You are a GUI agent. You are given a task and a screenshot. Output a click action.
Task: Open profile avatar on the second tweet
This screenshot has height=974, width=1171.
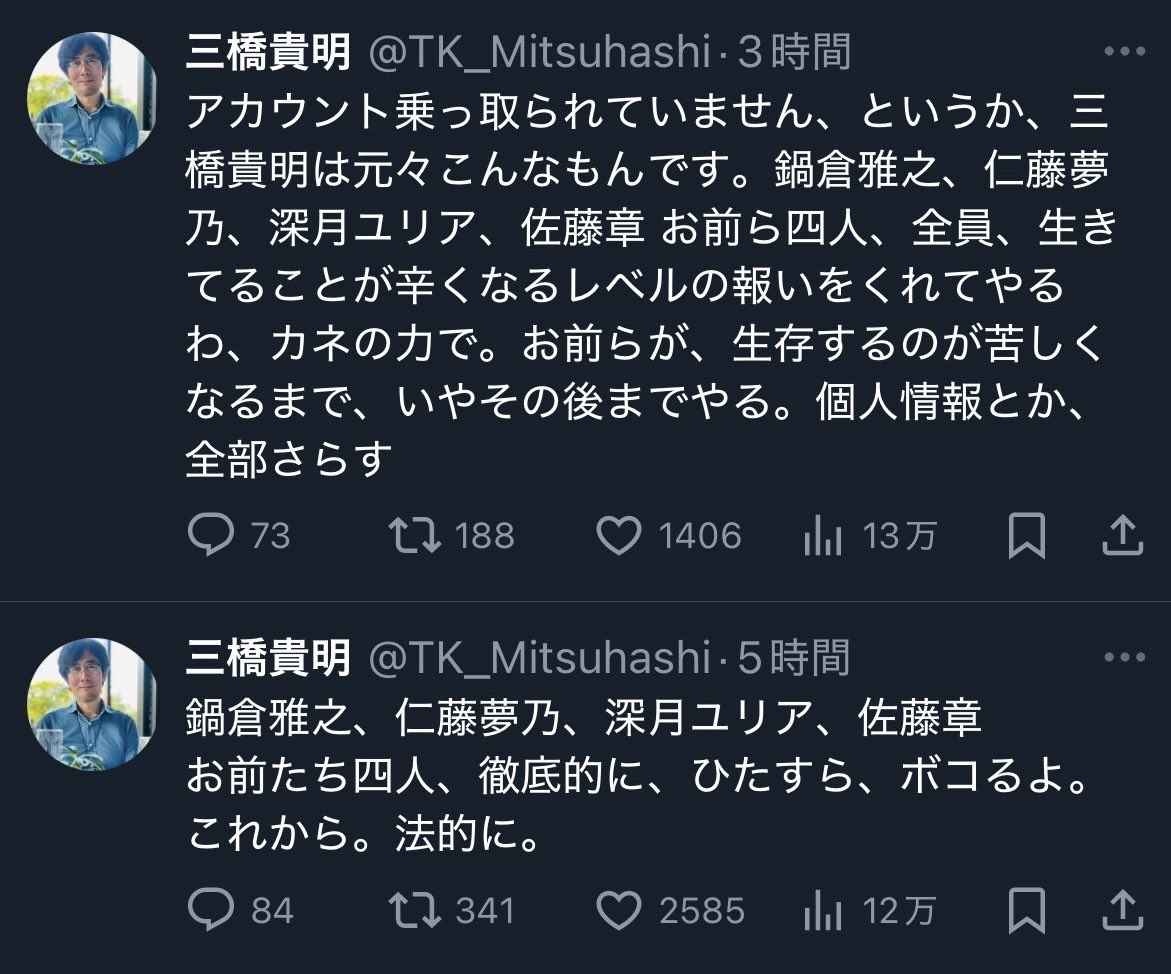tap(91, 704)
